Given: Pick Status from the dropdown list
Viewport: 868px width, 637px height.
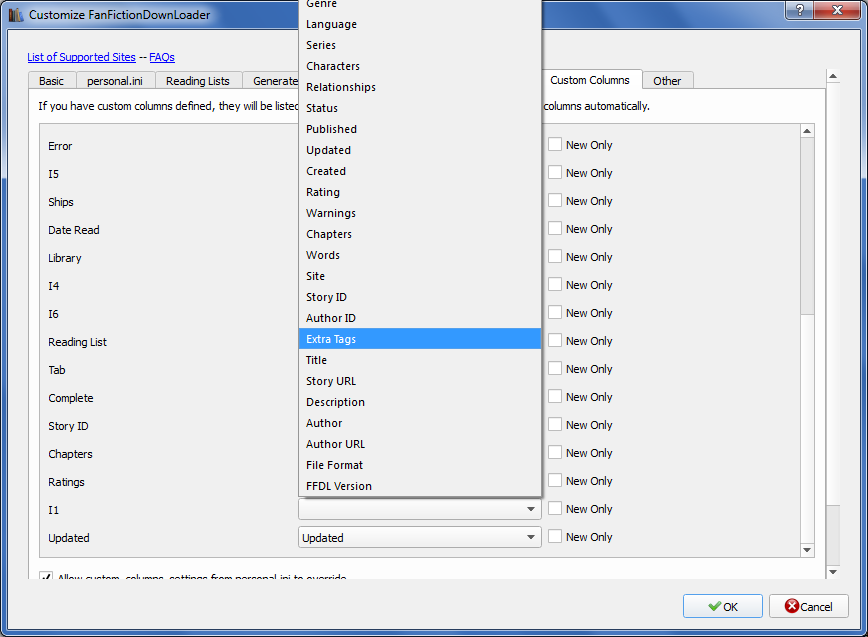Looking at the screenshot, I should pos(420,108).
